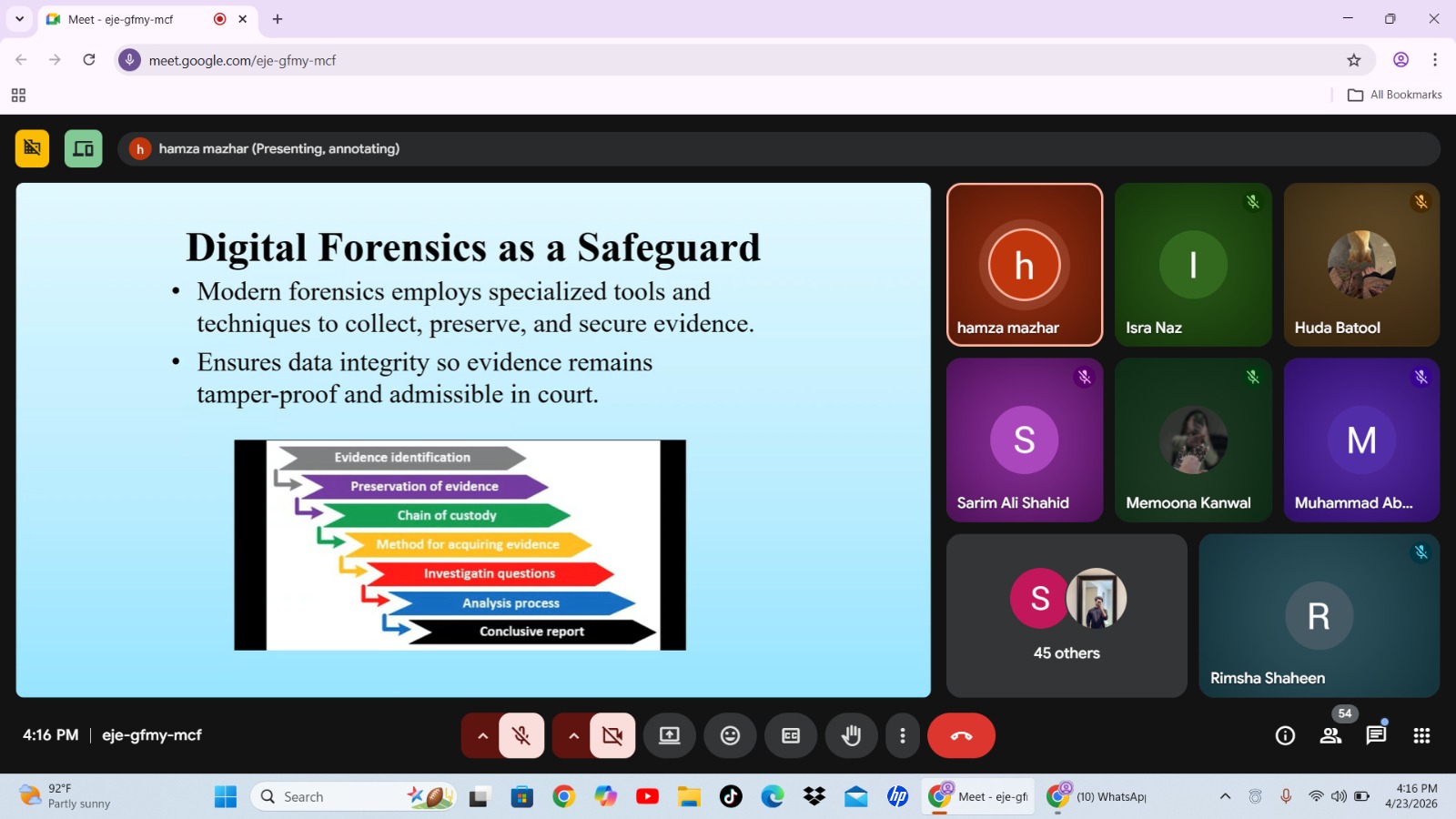Open more options three-dot menu
Image resolution: width=1456 pixels, height=819 pixels.
[x=902, y=735]
